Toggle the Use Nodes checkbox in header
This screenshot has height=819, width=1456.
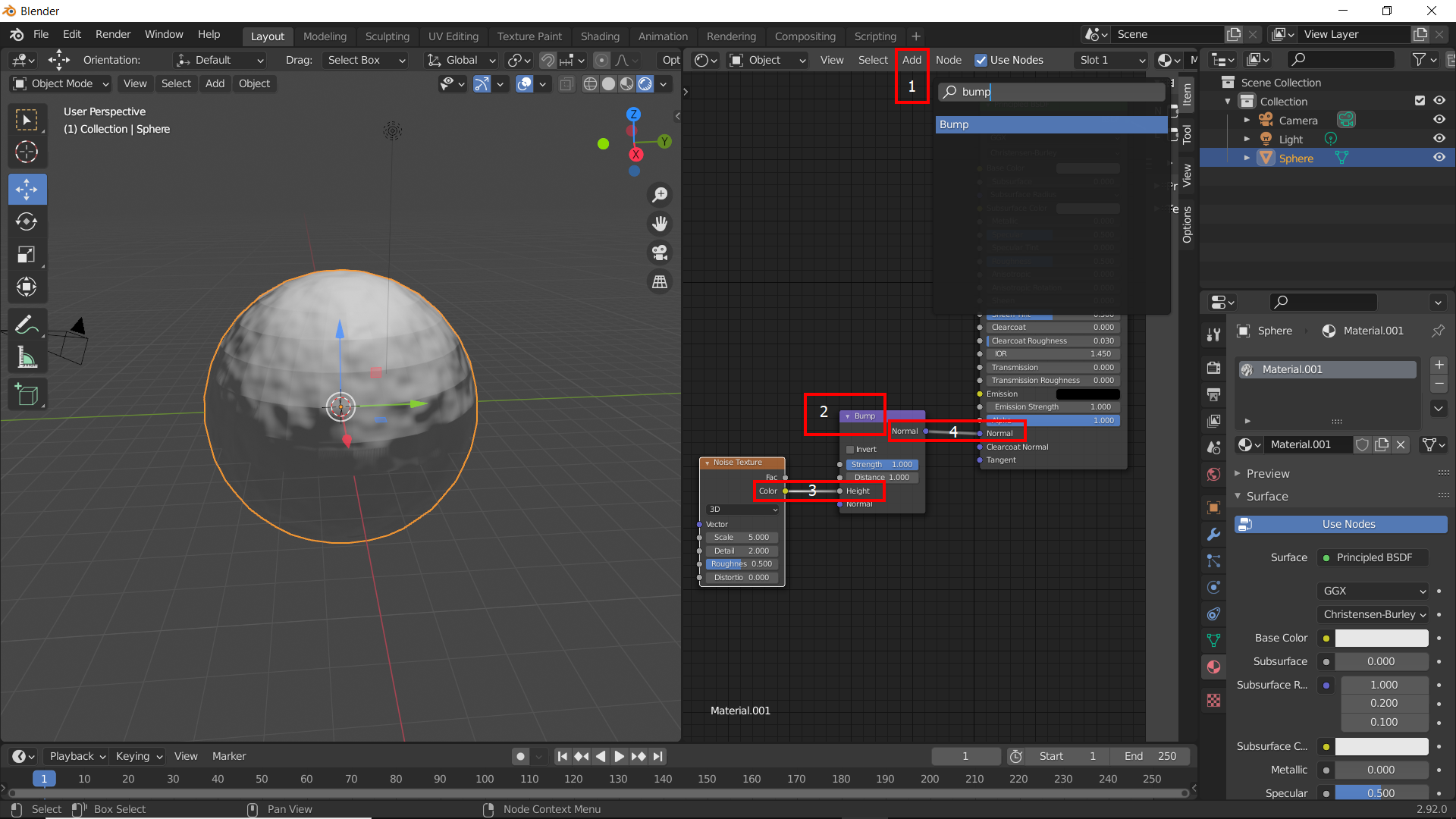981,60
